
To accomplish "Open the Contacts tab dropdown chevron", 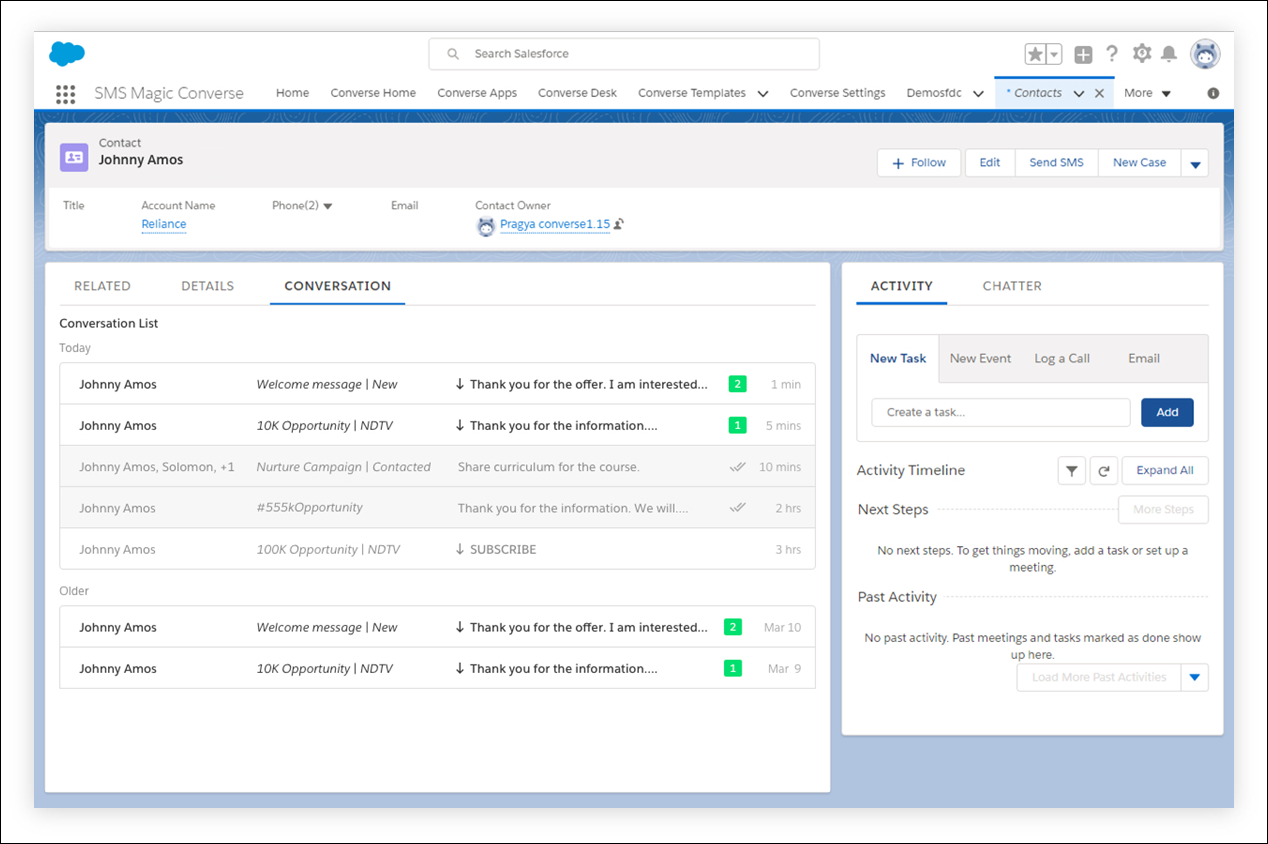I will (1079, 94).
